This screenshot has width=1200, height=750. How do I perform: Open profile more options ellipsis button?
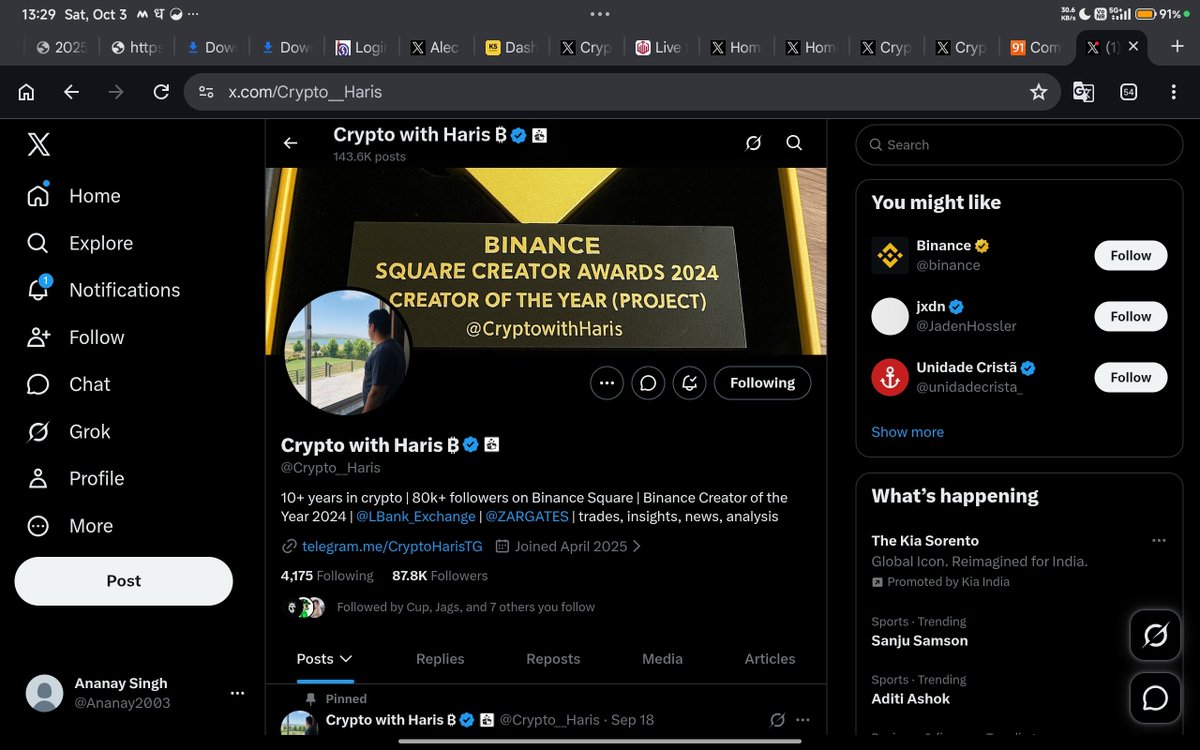pos(607,383)
